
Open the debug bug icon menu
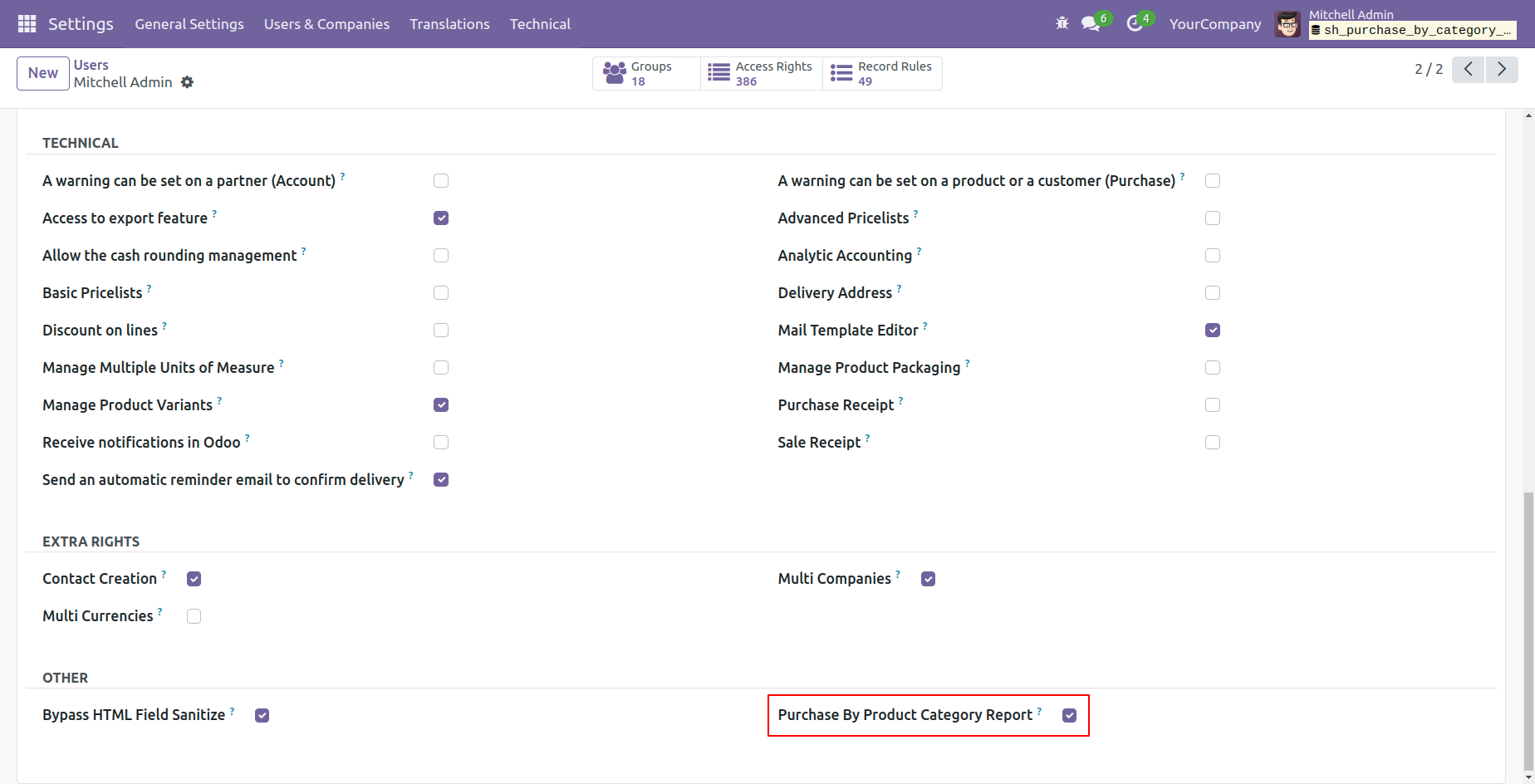point(1062,24)
